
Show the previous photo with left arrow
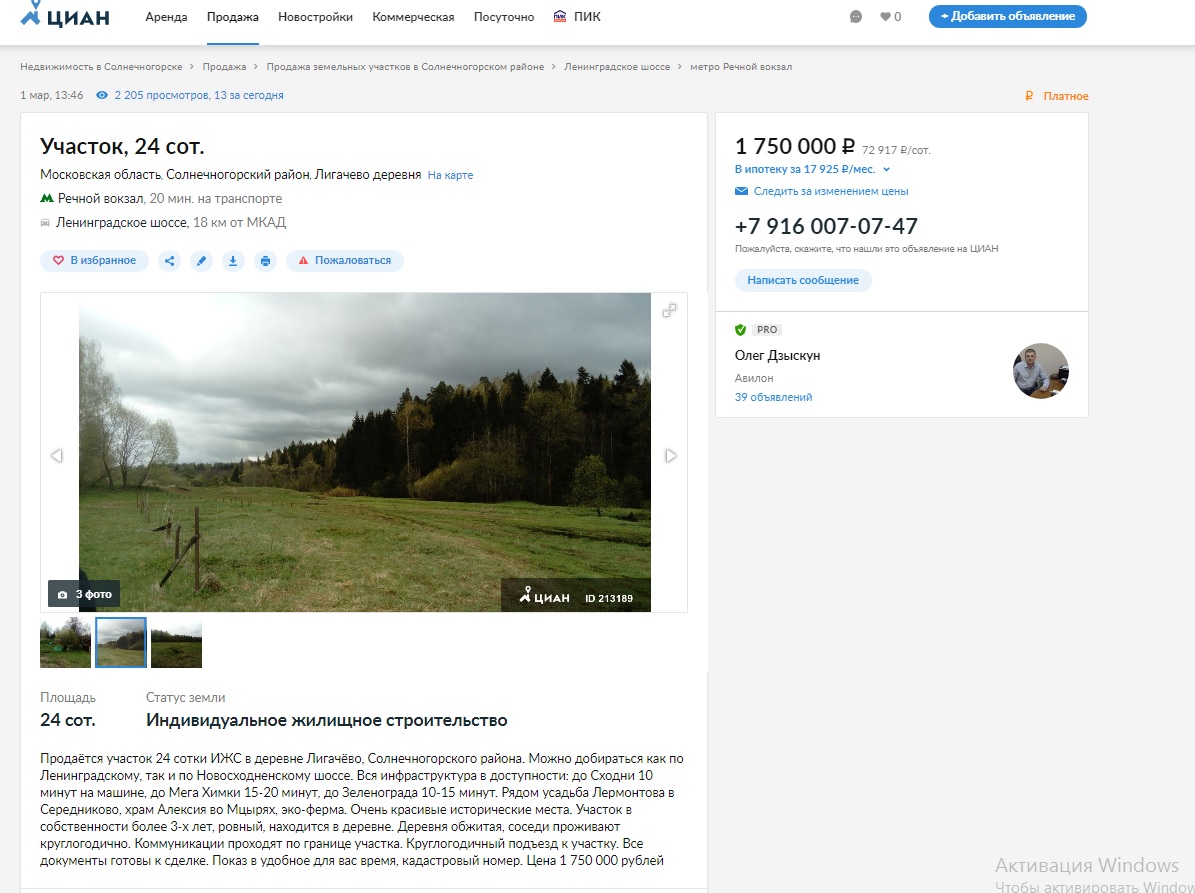[x=56, y=456]
